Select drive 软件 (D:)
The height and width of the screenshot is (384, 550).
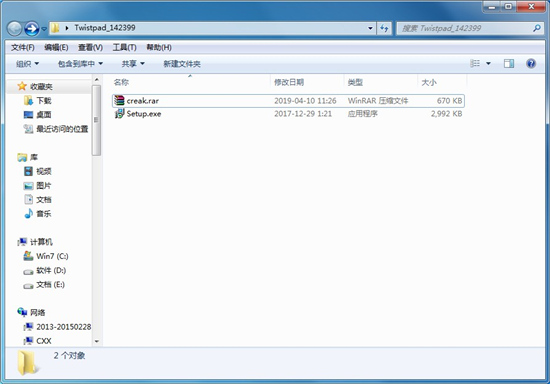(51, 270)
